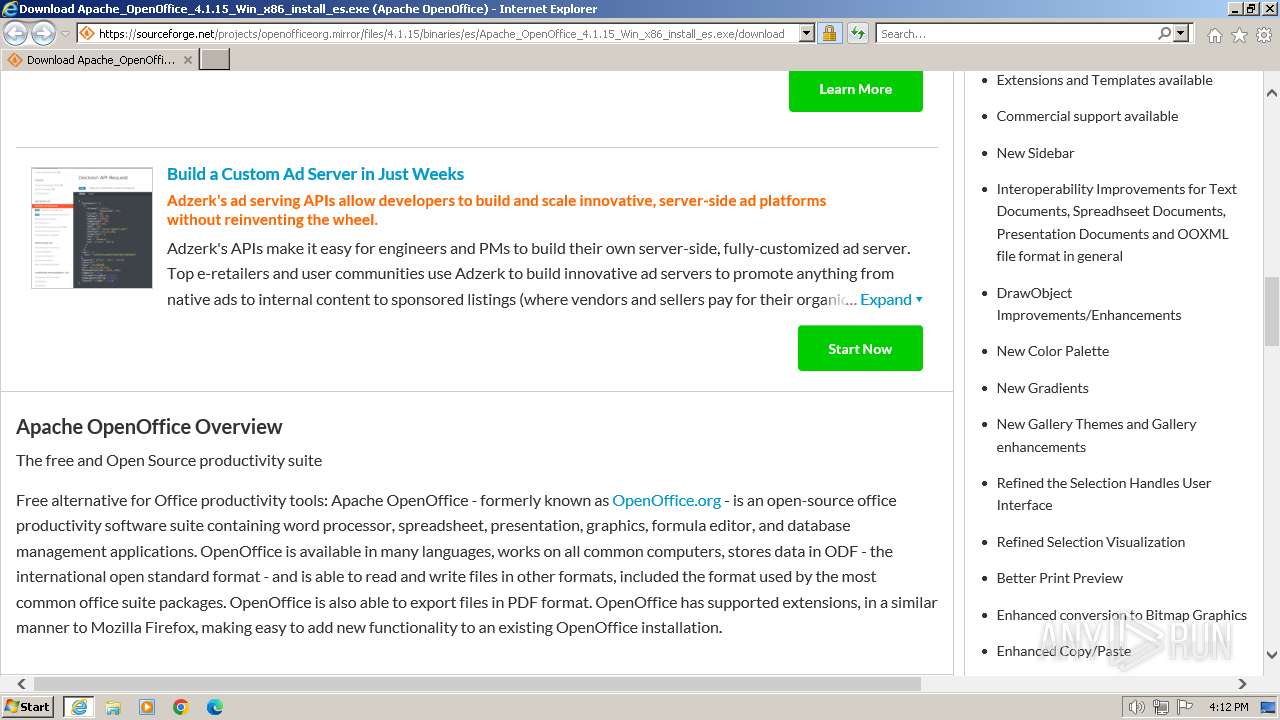The height and width of the screenshot is (720, 1280).
Task: Click the horizontal scrollbar thumb
Action: [x=477, y=684]
